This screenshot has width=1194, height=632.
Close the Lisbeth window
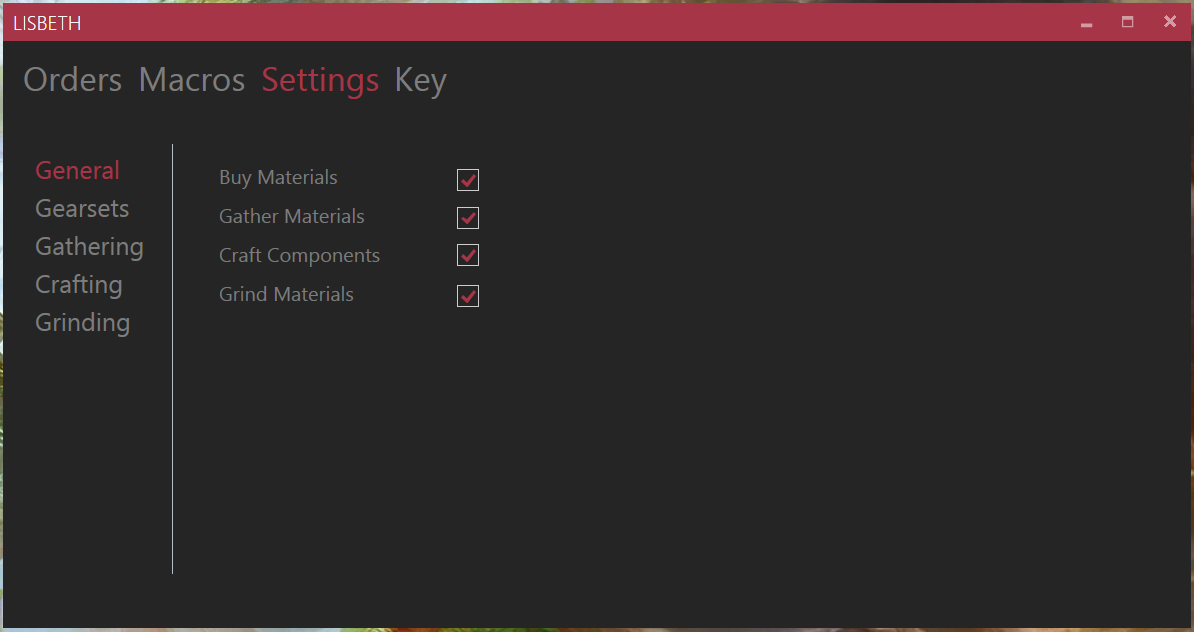pos(1170,22)
